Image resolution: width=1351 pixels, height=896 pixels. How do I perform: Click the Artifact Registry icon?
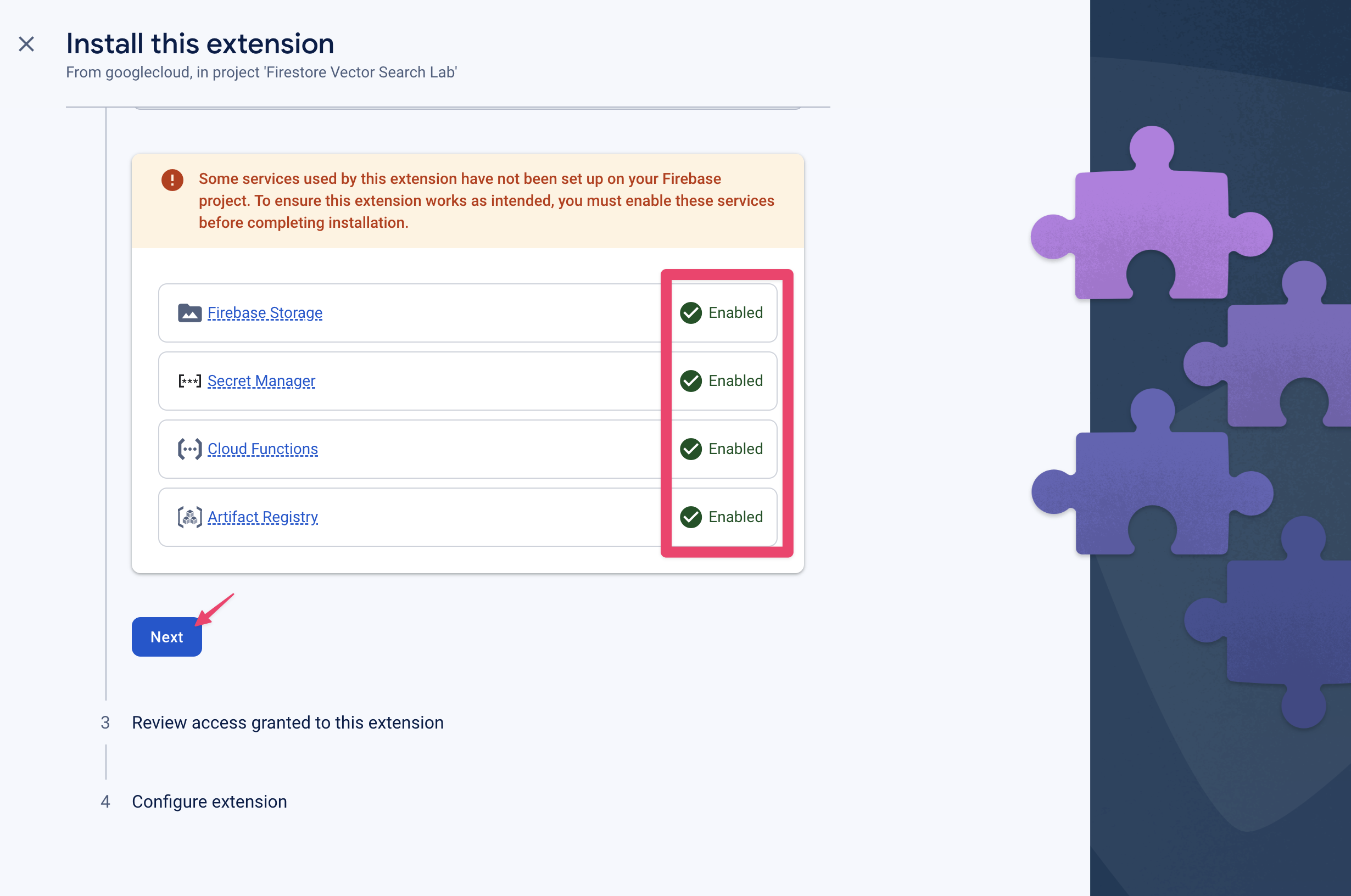click(x=189, y=517)
